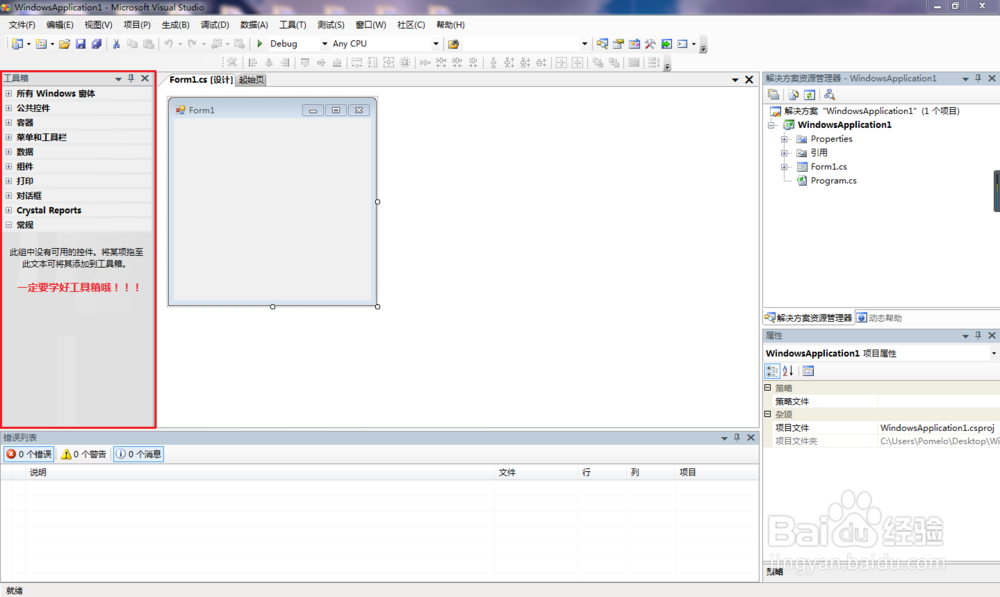The height and width of the screenshot is (597, 1000).
Task: Toggle auto-hide pin on Solution Explorer
Action: [978, 78]
